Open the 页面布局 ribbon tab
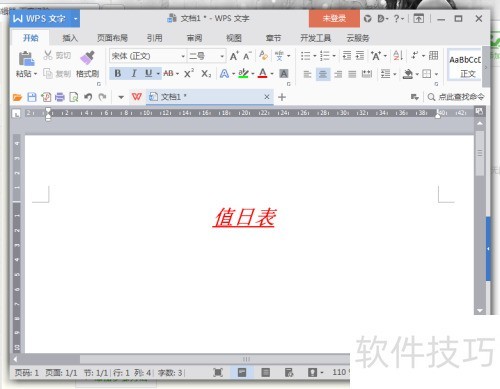 coord(112,38)
